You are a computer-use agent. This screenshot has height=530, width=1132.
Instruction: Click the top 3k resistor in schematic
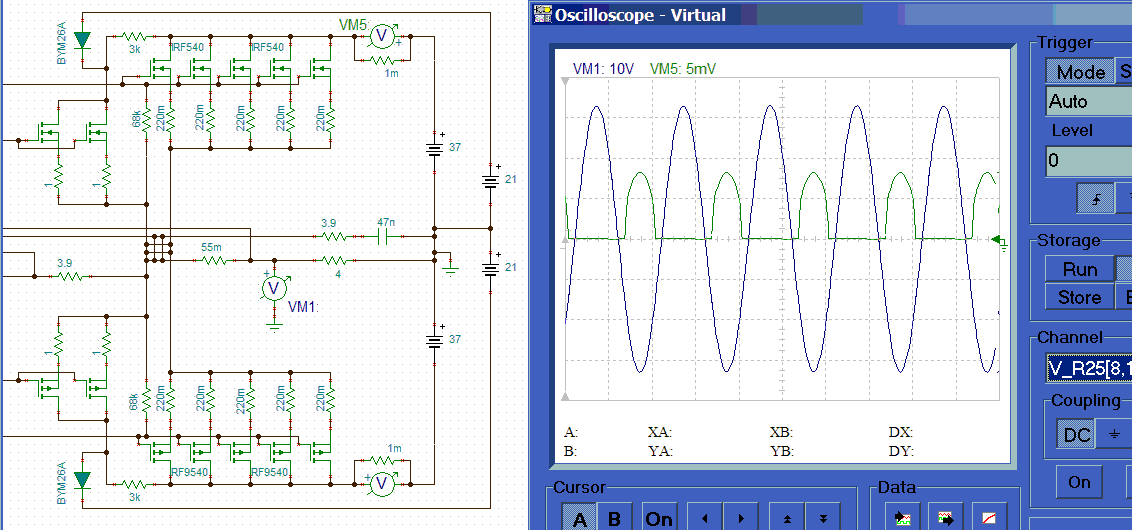pyautogui.click(x=136, y=37)
